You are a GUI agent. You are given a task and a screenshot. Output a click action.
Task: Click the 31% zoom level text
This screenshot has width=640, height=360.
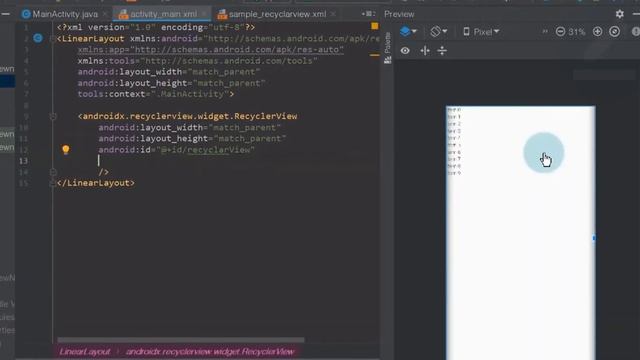576,32
